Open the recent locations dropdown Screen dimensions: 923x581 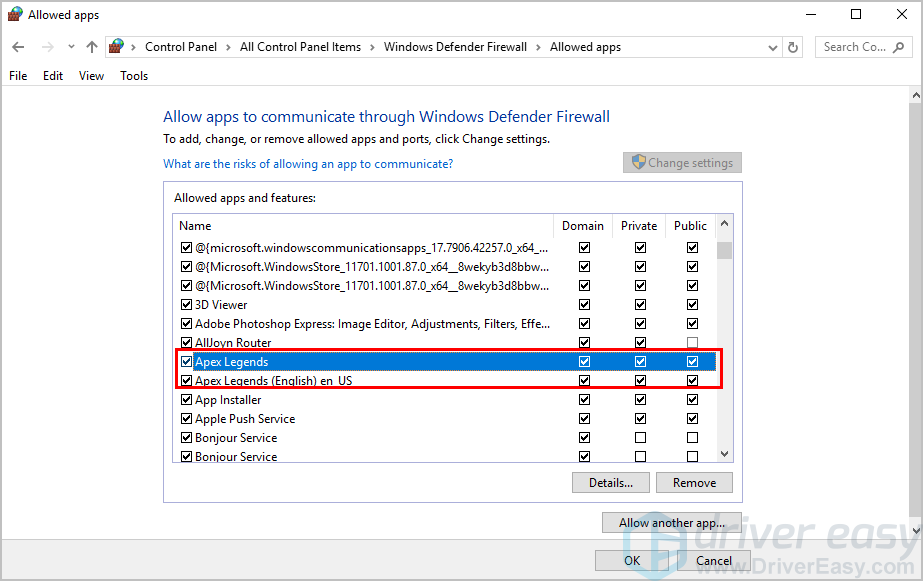(x=71, y=47)
